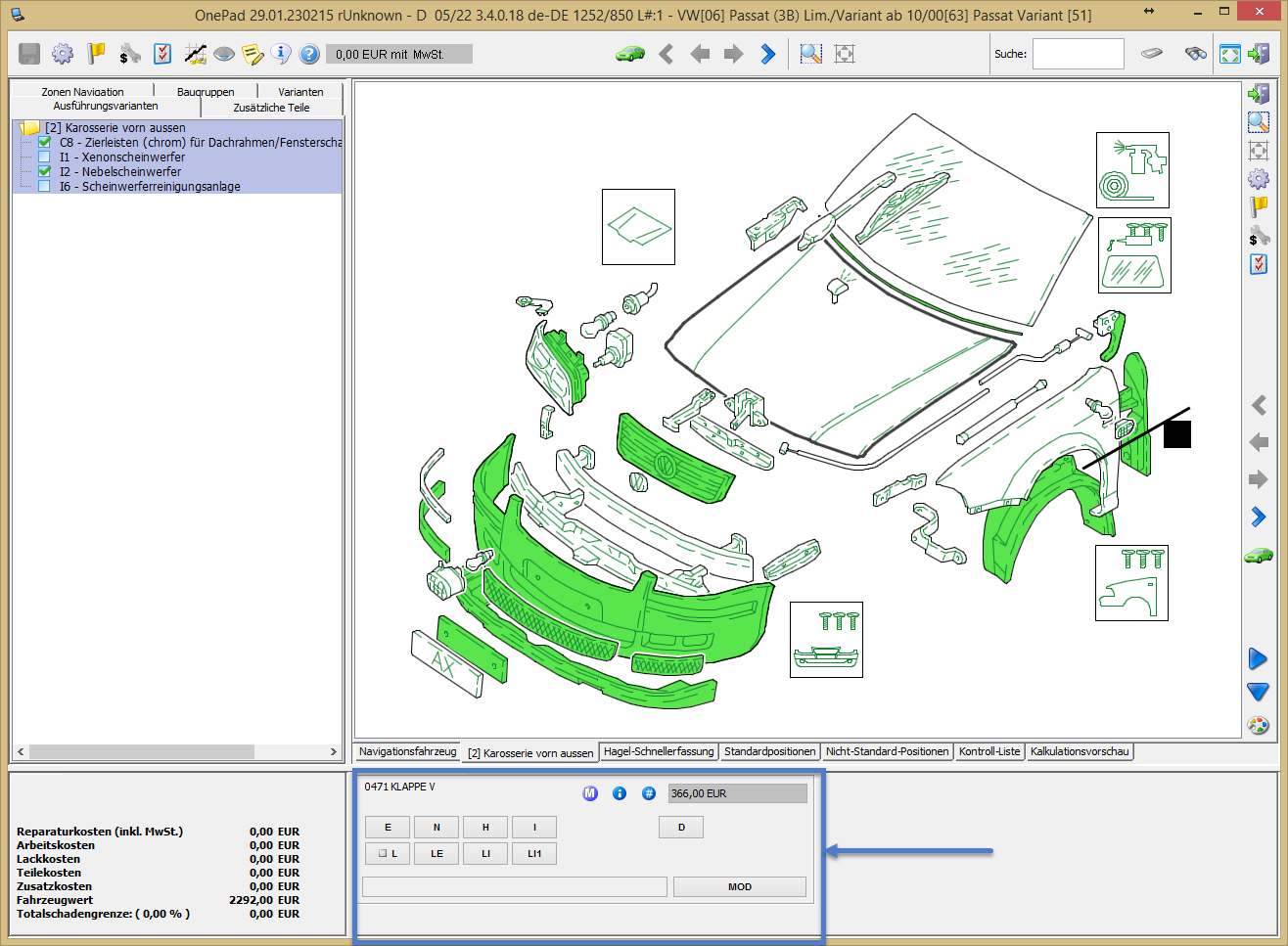Viewport: 1288px width, 946px height.
Task: Switch to Zonen Navigation tab
Action: tap(82, 91)
